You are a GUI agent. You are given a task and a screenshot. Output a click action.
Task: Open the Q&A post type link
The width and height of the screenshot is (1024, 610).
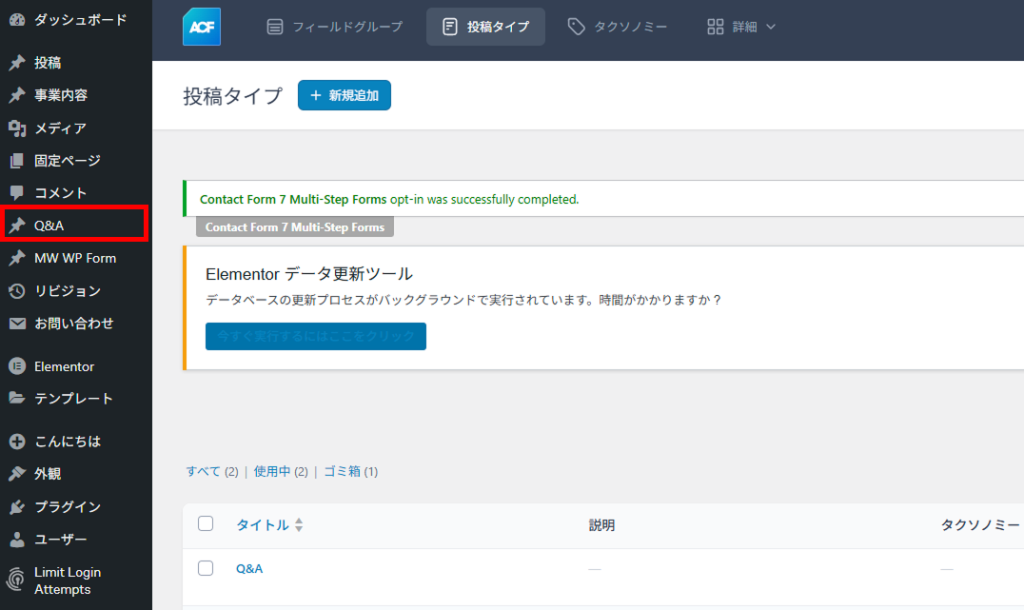coord(249,568)
